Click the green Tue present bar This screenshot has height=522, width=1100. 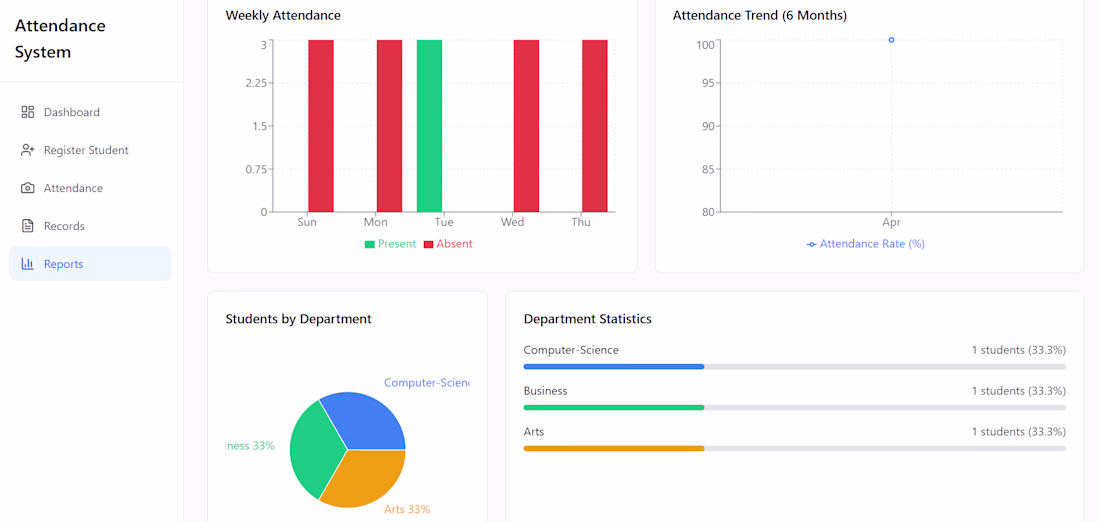[429, 126]
